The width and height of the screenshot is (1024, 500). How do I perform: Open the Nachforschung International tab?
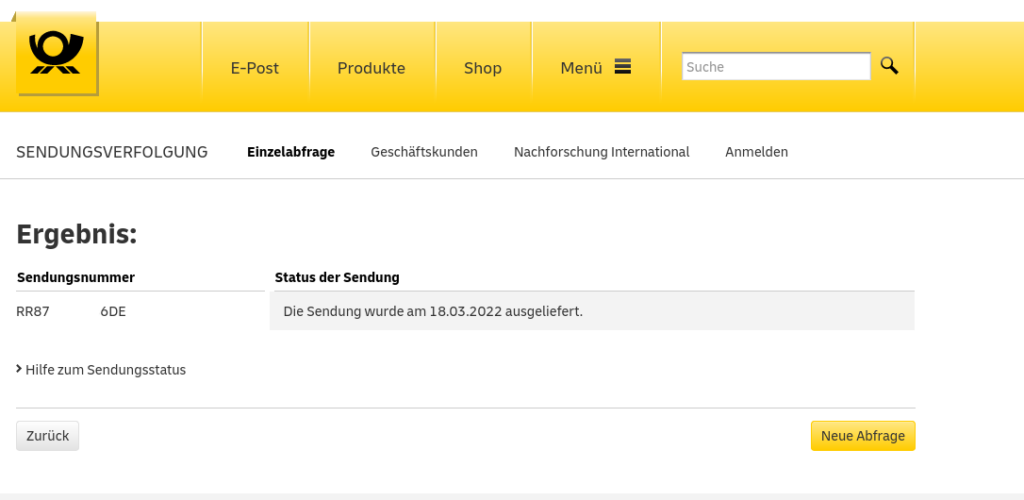(x=601, y=152)
